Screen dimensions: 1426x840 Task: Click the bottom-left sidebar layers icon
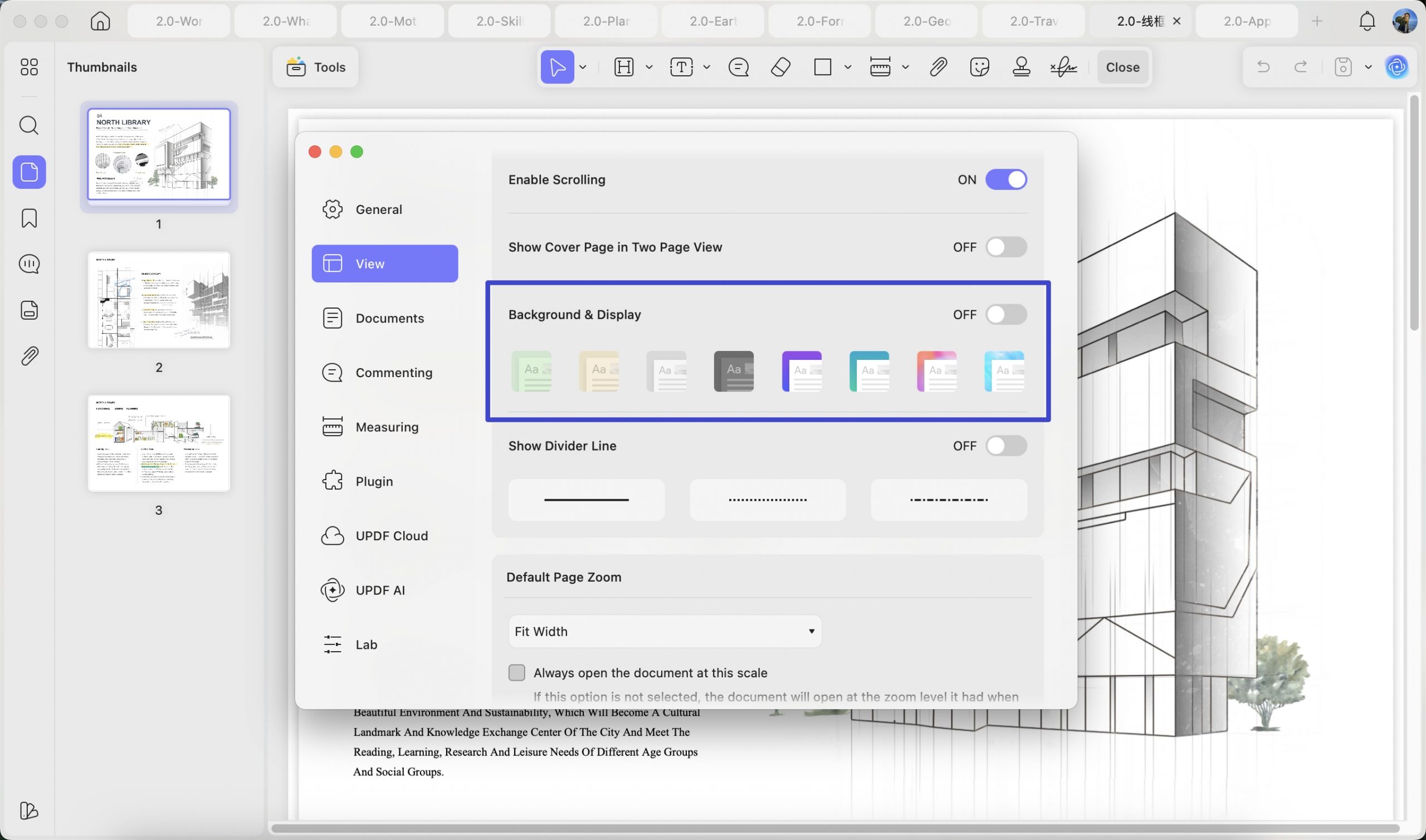pyautogui.click(x=29, y=810)
